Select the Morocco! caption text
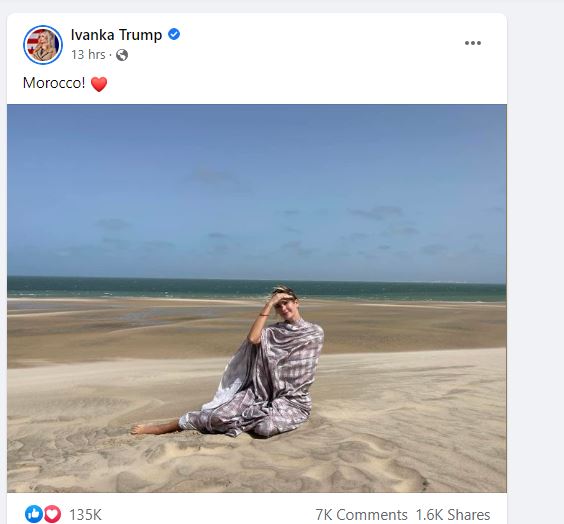Image resolution: width=564 pixels, height=524 pixels. click(x=54, y=83)
